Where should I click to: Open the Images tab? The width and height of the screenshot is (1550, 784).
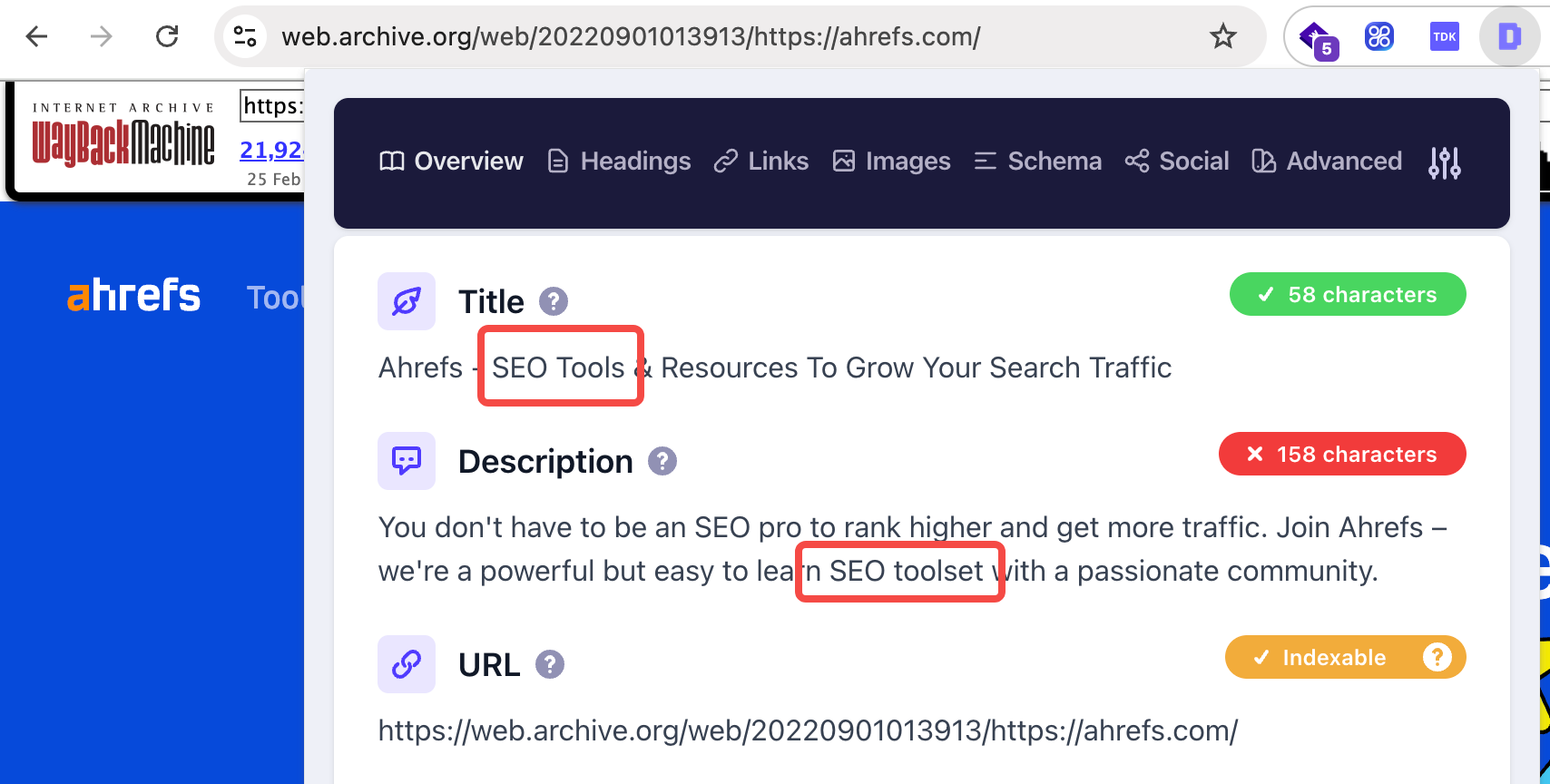coord(892,162)
